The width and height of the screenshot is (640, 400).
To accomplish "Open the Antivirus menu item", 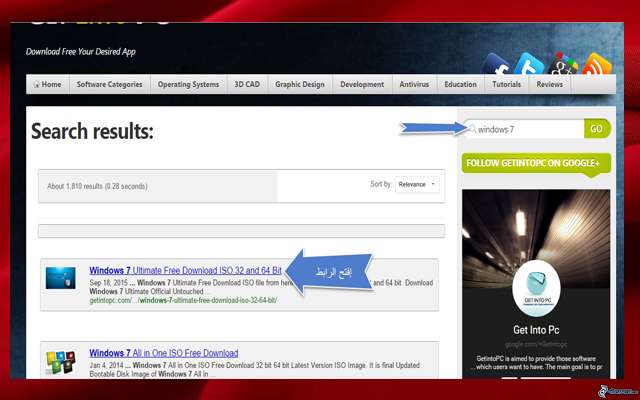I will pyautogui.click(x=414, y=84).
